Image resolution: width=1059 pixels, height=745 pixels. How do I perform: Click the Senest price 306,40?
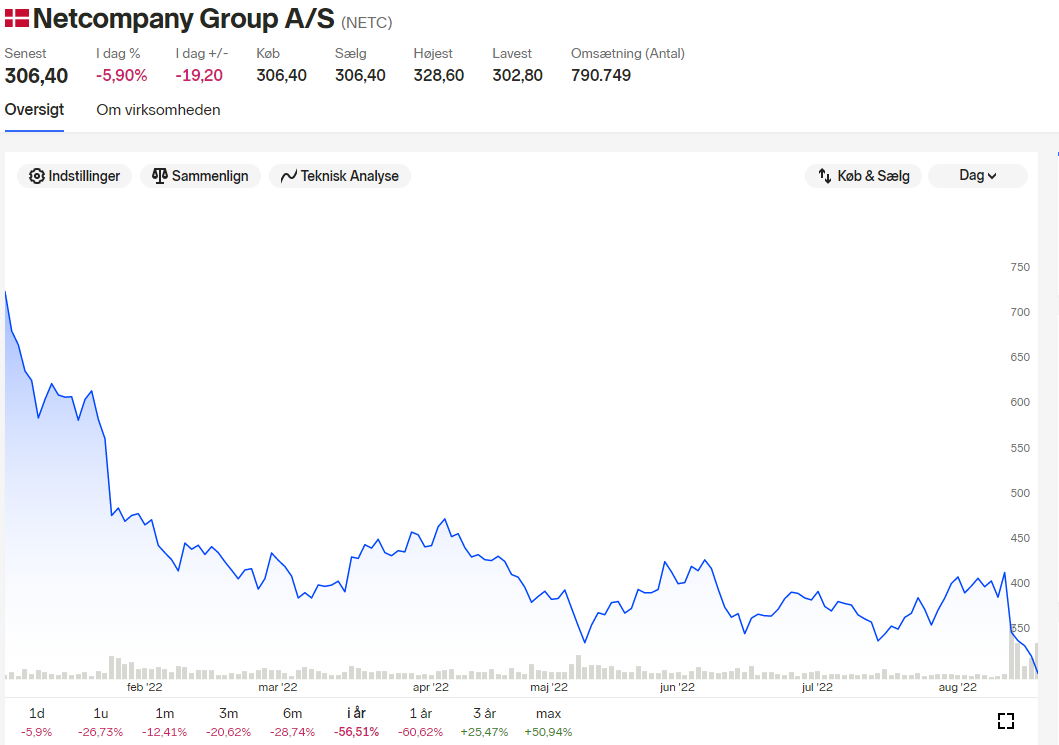point(36,76)
